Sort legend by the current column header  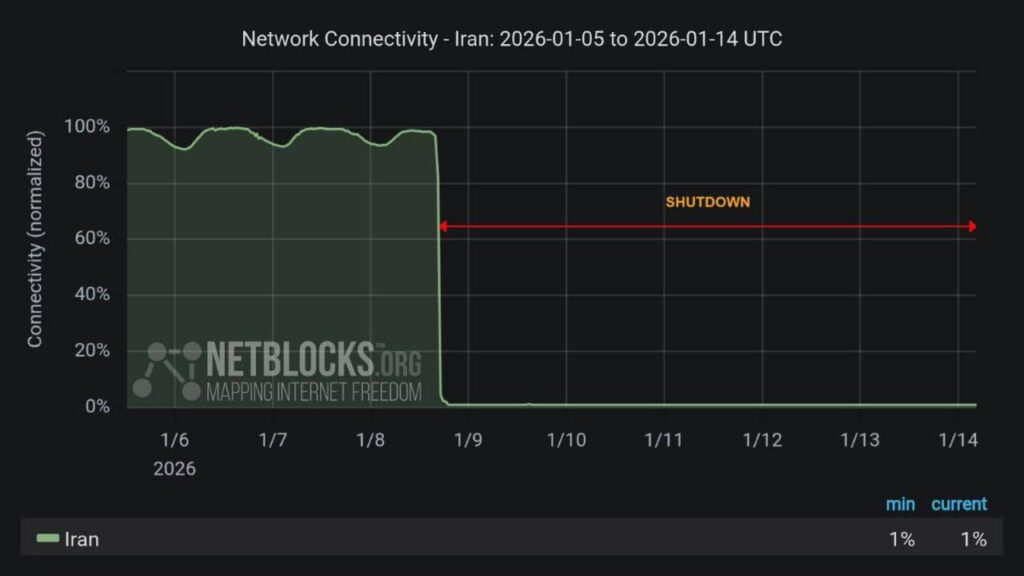coord(958,504)
